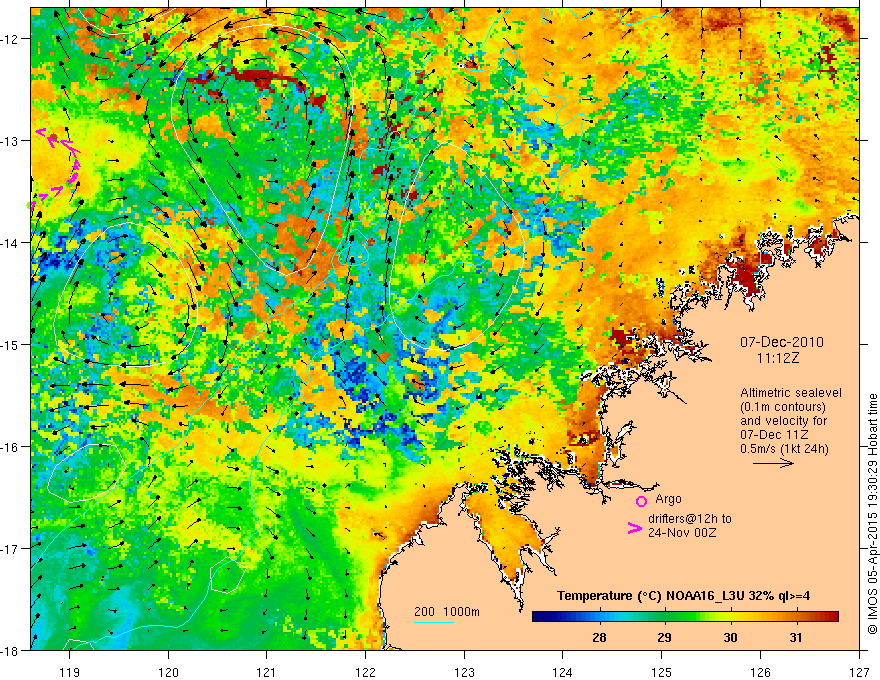This screenshot has width=880, height=680.
Task: Click the time label 11:12Z
Action: (x=777, y=358)
